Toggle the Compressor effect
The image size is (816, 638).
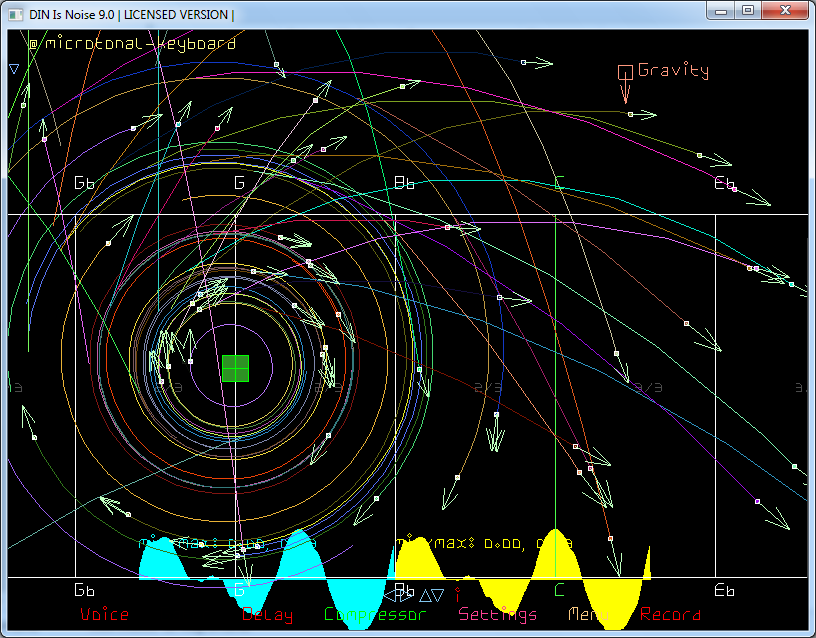(375, 614)
